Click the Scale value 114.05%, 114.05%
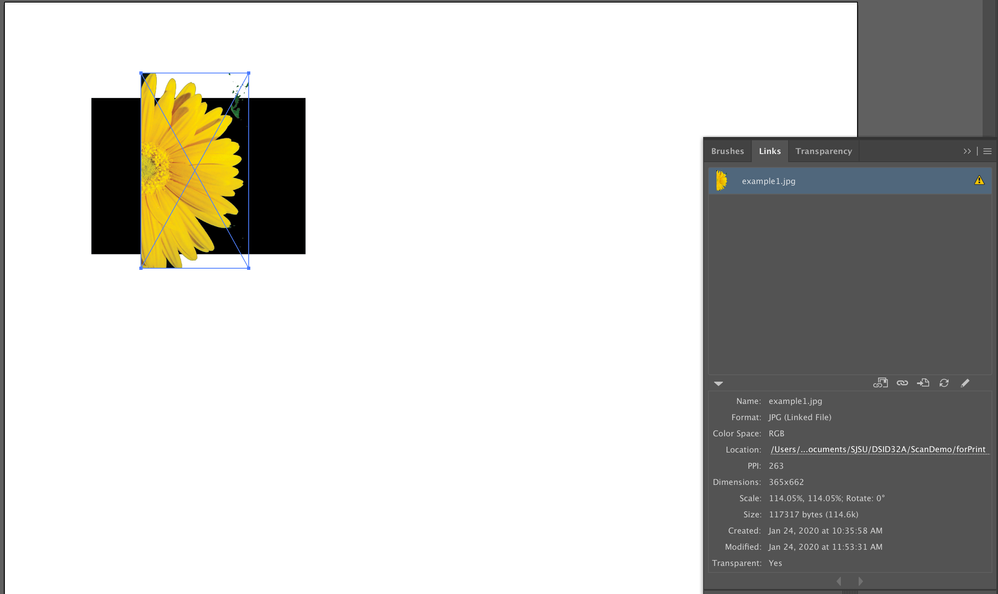This screenshot has width=998, height=594. (x=806, y=499)
